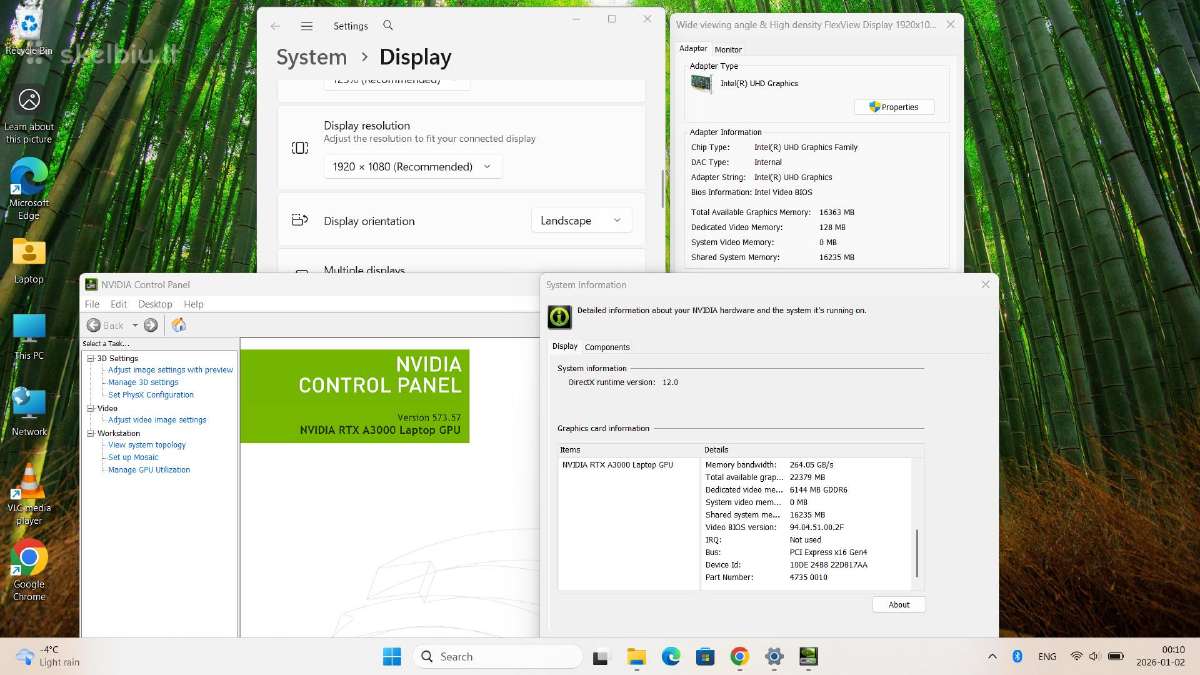Click System breadcrumb in Settings
Viewport: 1200px width, 675px height.
(x=311, y=58)
